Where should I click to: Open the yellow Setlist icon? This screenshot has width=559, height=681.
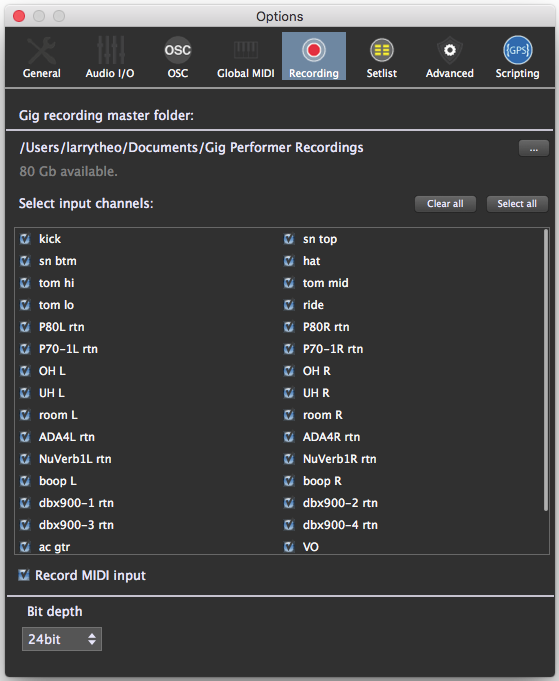[x=381, y=50]
